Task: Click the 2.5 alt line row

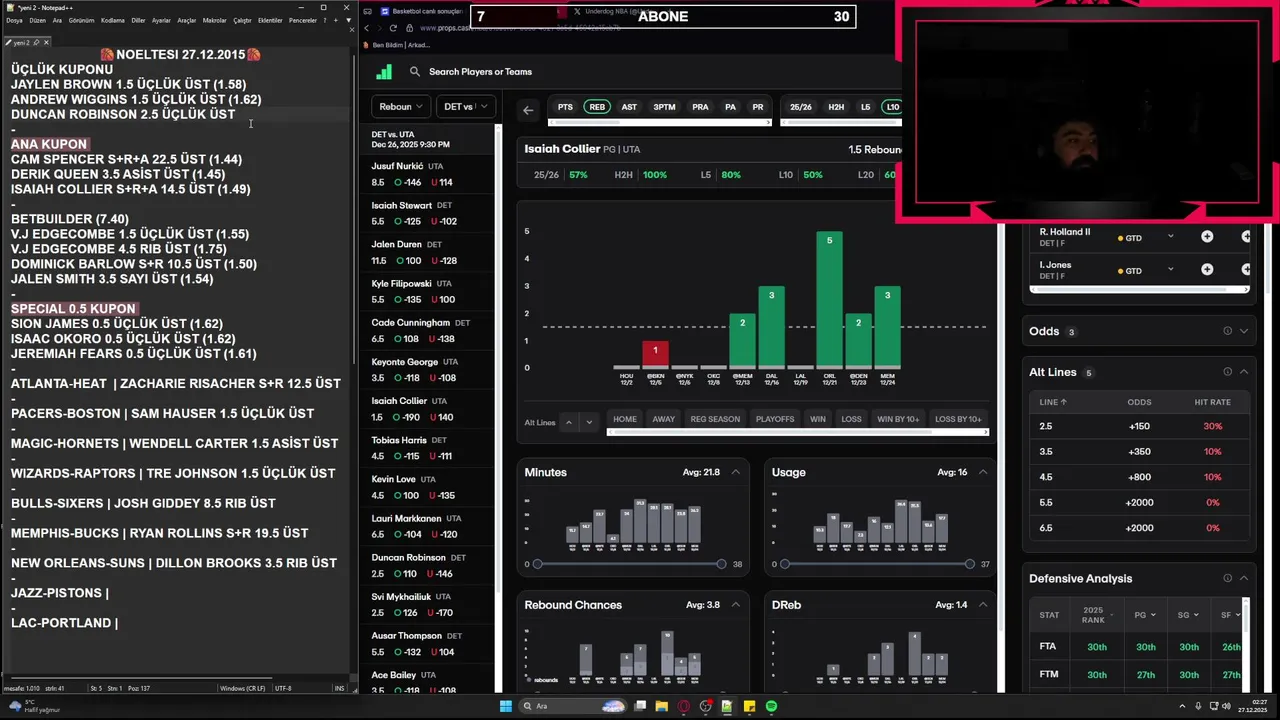Action: point(1138,426)
